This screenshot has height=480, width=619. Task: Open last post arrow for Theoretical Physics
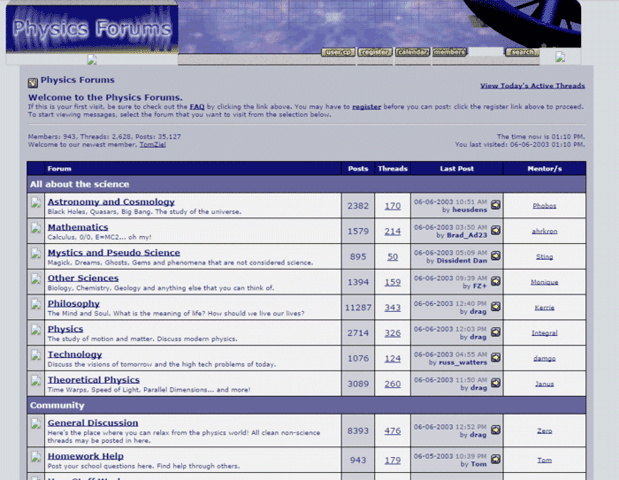point(495,382)
